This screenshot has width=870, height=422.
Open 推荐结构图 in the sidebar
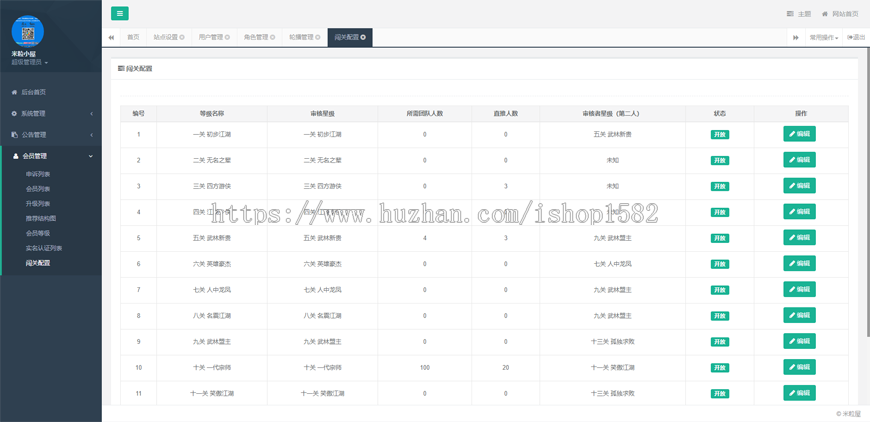pyautogui.click(x=41, y=218)
